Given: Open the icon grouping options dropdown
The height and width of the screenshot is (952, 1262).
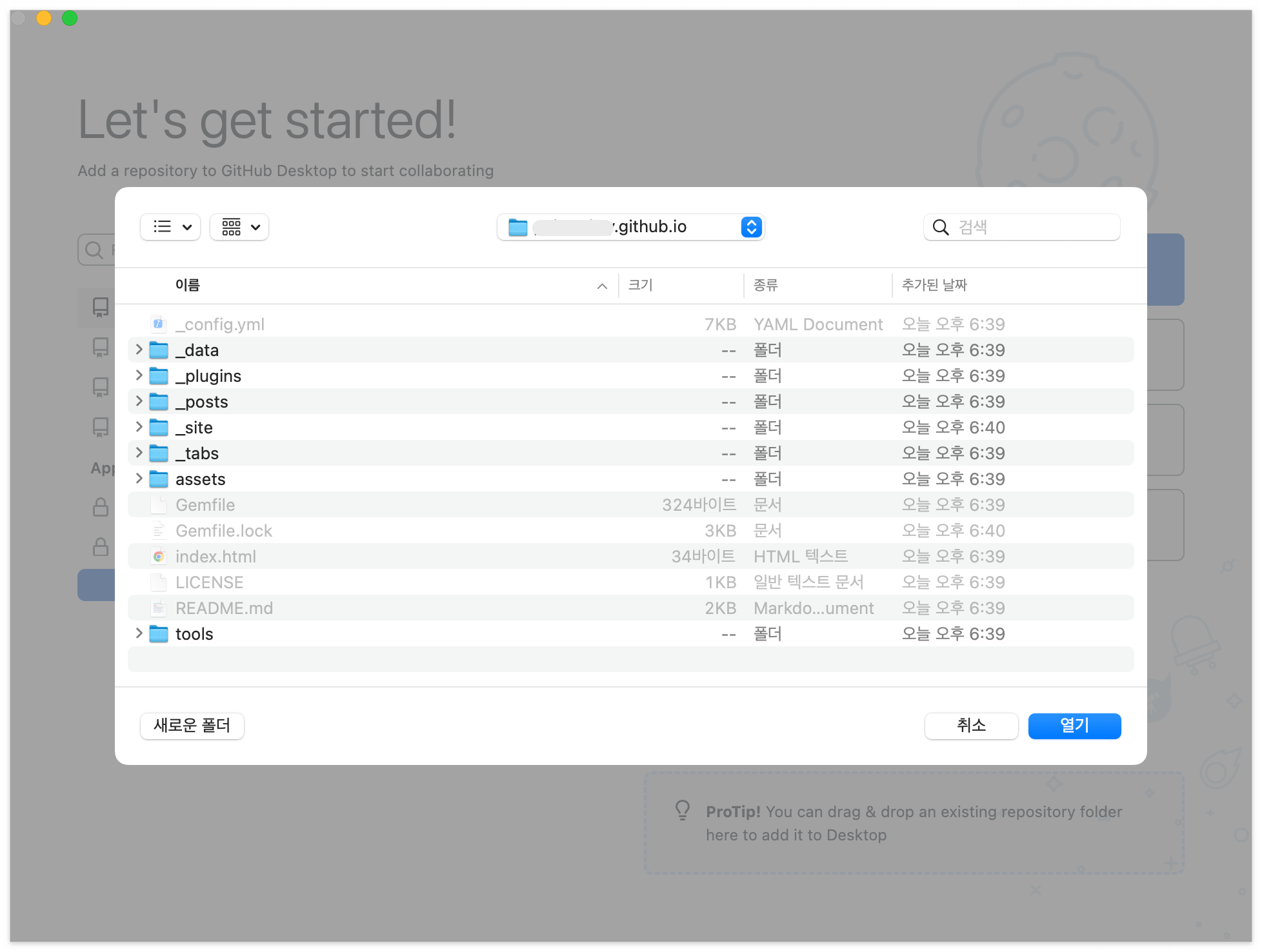Looking at the screenshot, I should (x=239, y=227).
